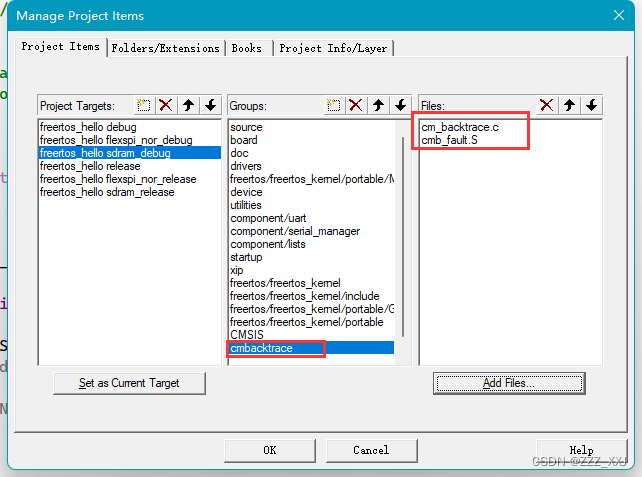
Task: Delete the selected project target icon
Action: 165,106
